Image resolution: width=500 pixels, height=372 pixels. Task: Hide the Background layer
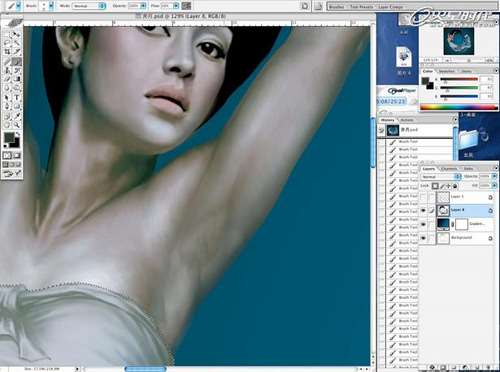[423, 238]
